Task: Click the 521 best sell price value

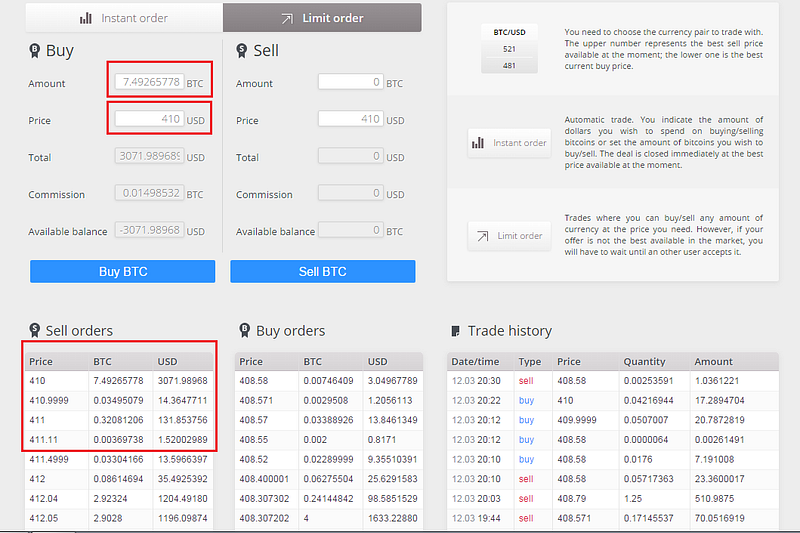Action: click(509, 49)
